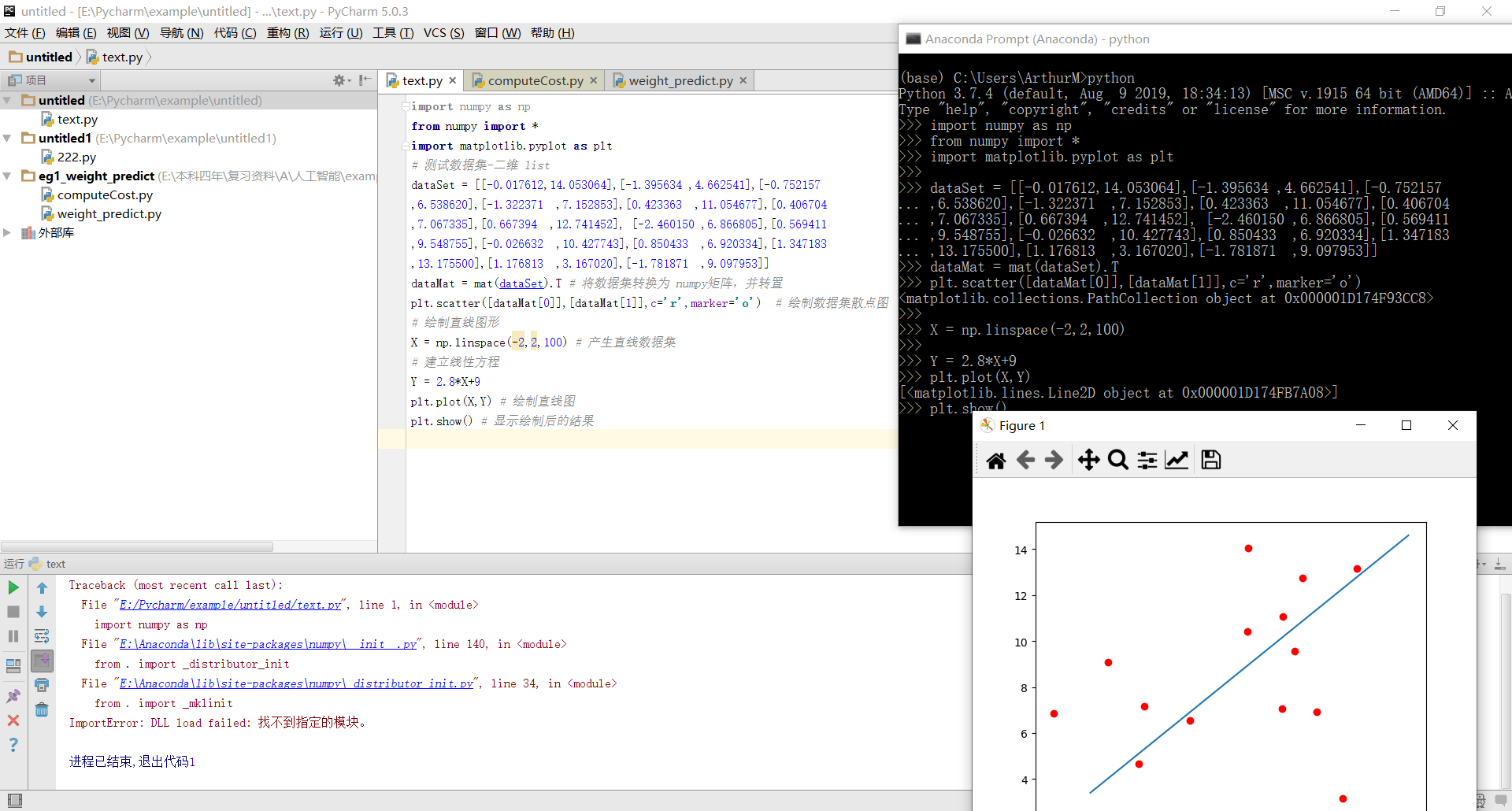This screenshot has height=811, width=1512.
Task: Open the 重构 (R) menu
Action: point(287,33)
